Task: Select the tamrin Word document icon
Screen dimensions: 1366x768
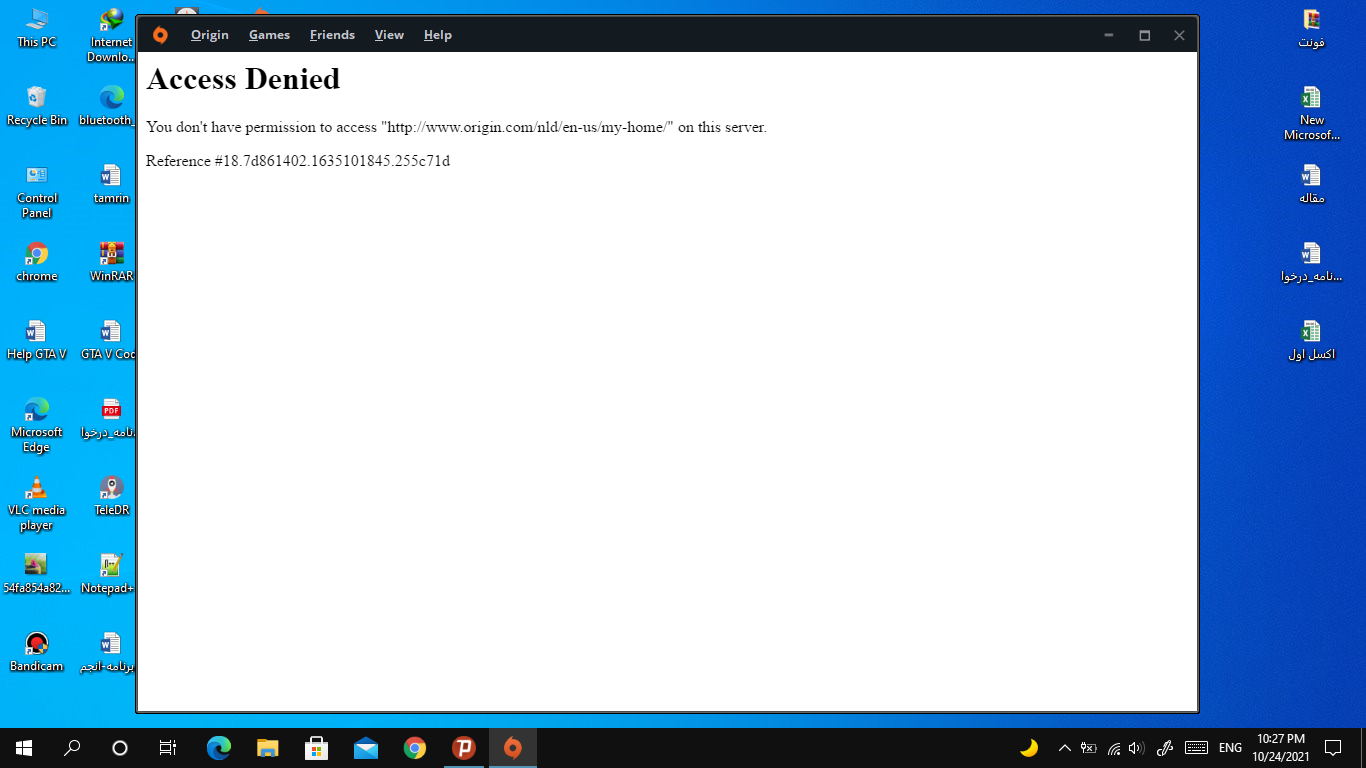Action: [111, 183]
